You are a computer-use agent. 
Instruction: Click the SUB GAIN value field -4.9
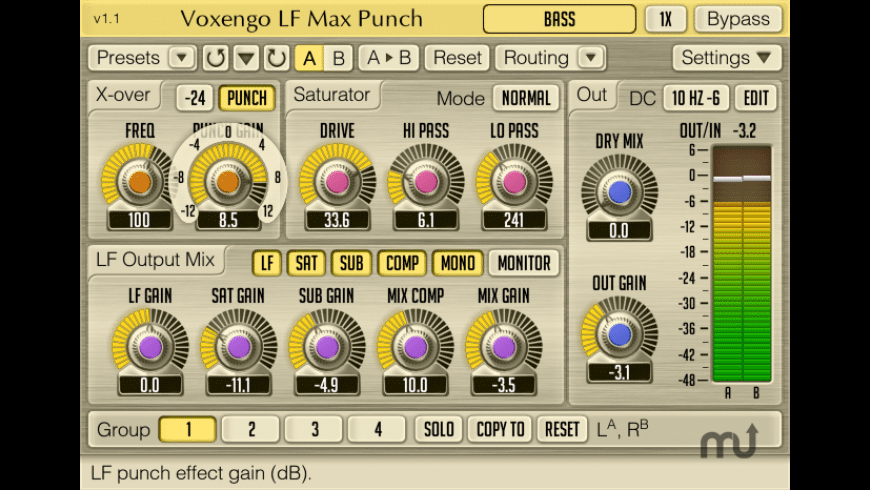[x=327, y=385]
